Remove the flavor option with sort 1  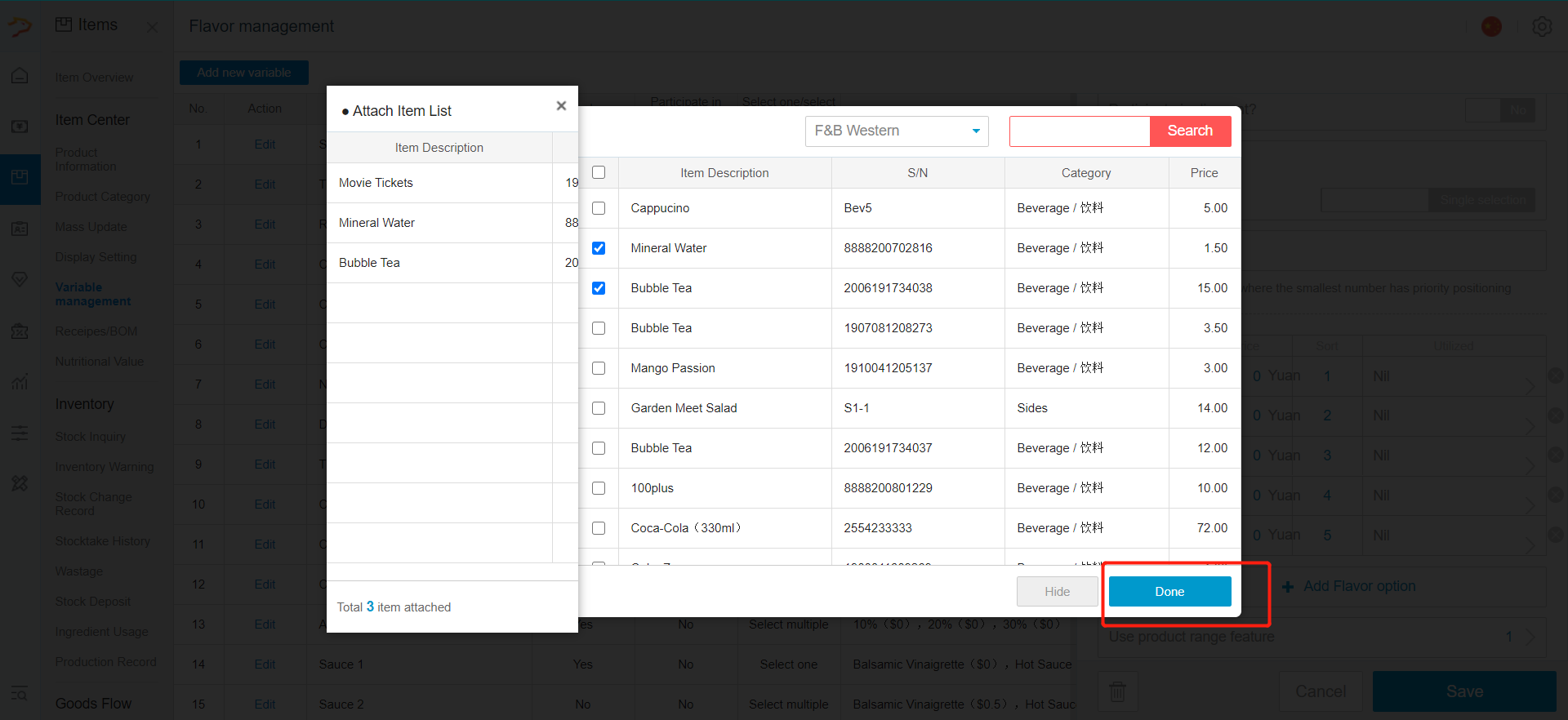(1556, 376)
